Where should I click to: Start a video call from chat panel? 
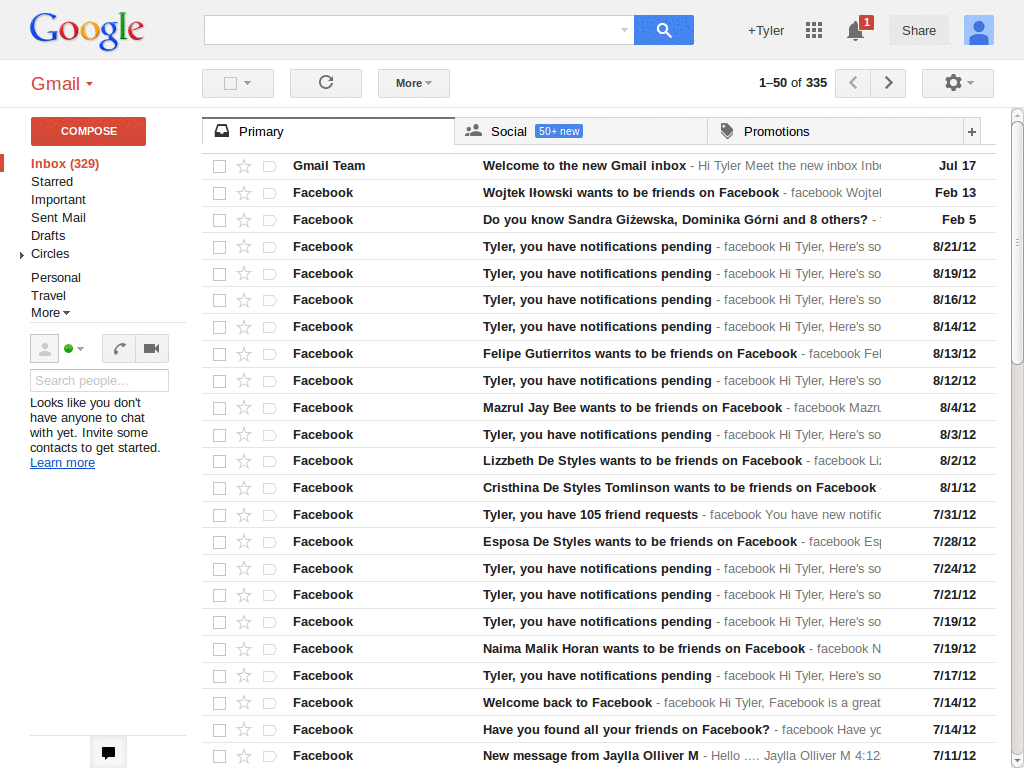[152, 349]
